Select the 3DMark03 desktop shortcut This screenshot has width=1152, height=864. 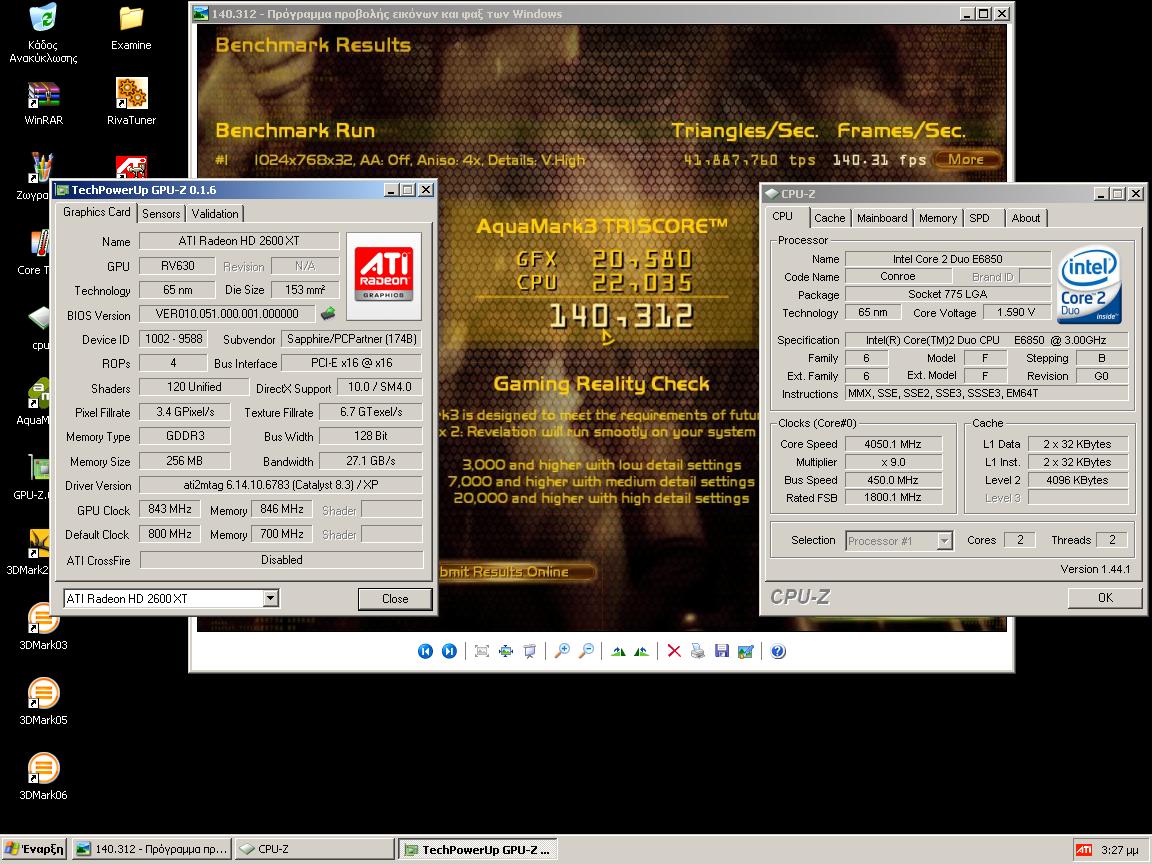click(x=43, y=627)
